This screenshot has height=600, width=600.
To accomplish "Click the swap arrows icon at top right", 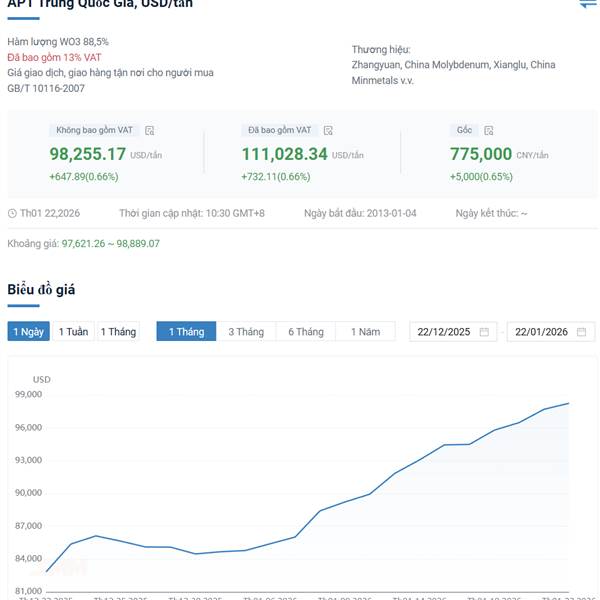I will (x=587, y=4).
